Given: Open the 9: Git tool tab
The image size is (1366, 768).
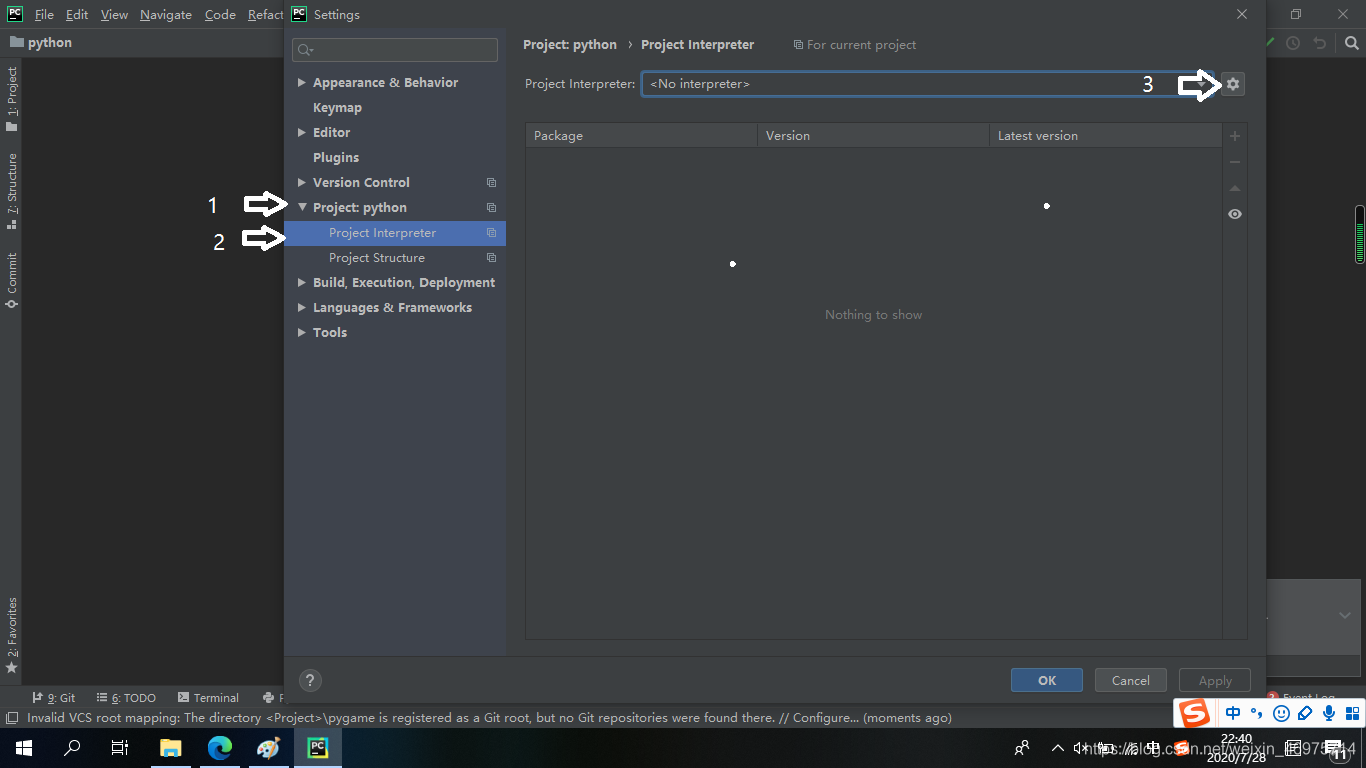Looking at the screenshot, I should click(x=54, y=698).
